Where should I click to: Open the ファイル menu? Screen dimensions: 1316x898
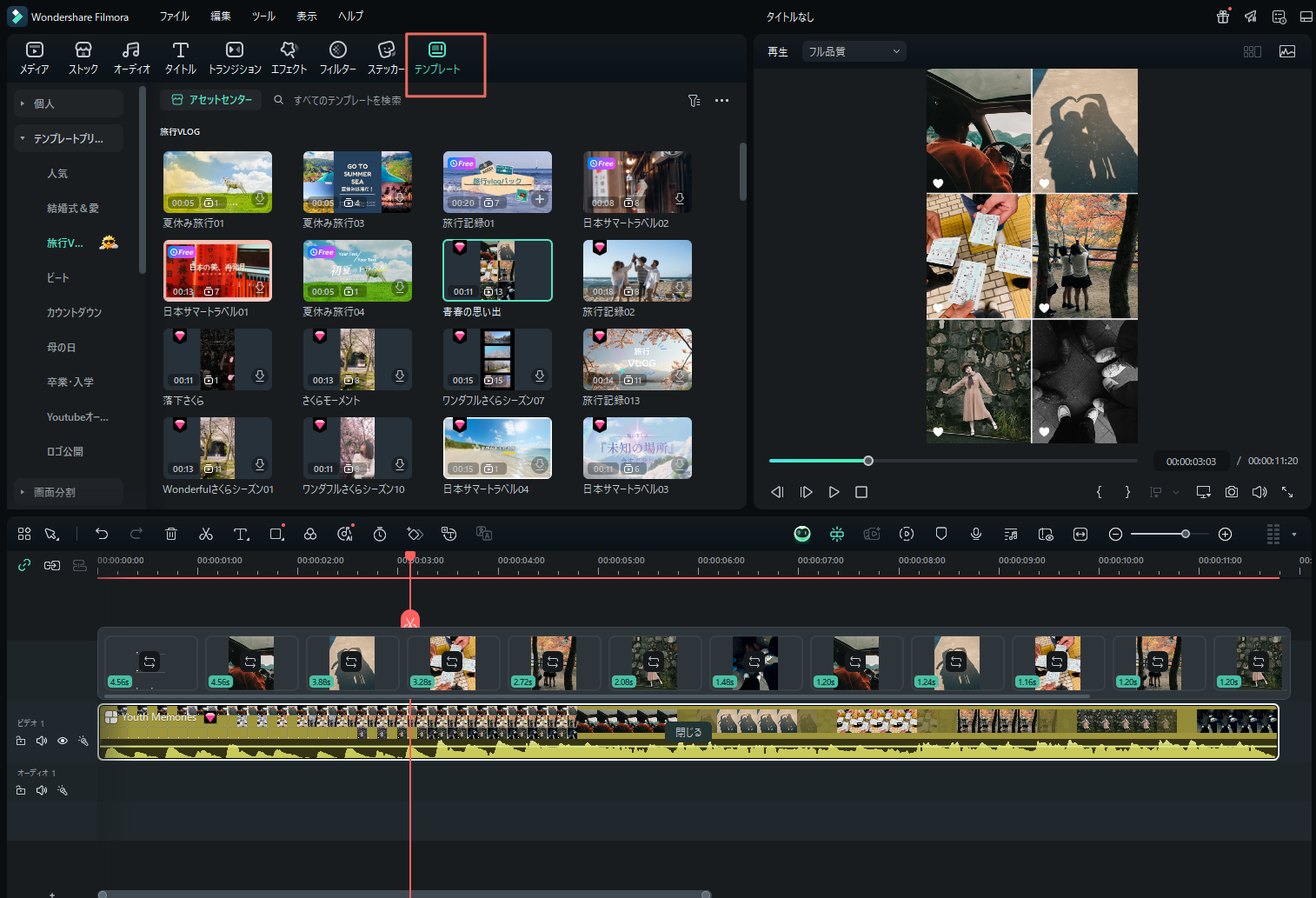tap(174, 17)
